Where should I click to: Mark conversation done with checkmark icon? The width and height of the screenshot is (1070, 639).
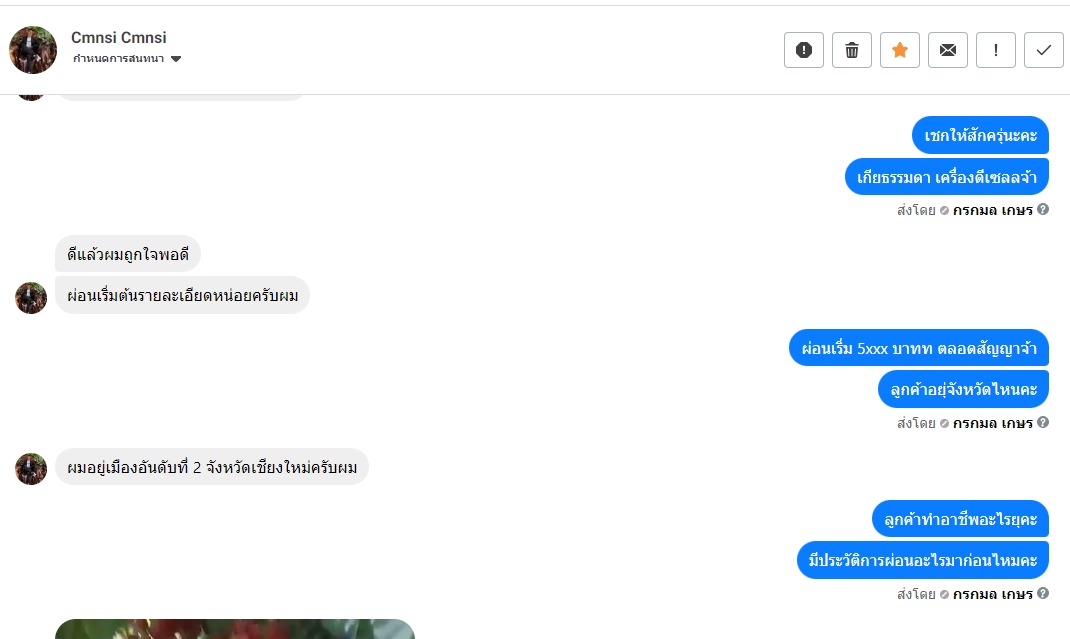coord(1043,50)
